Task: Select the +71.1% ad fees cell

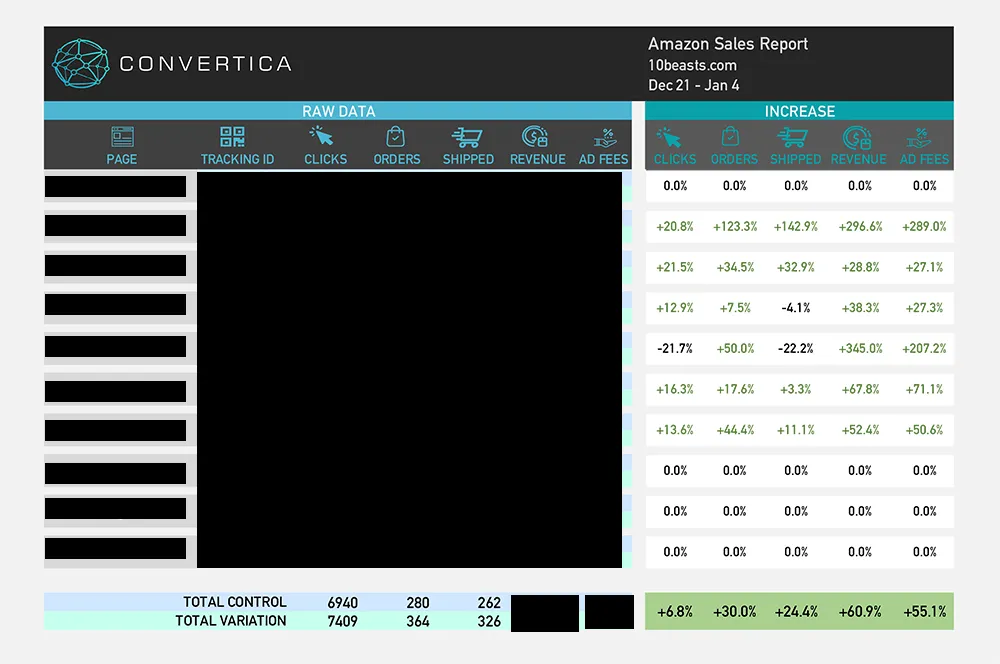Action: pyautogui.click(x=924, y=389)
